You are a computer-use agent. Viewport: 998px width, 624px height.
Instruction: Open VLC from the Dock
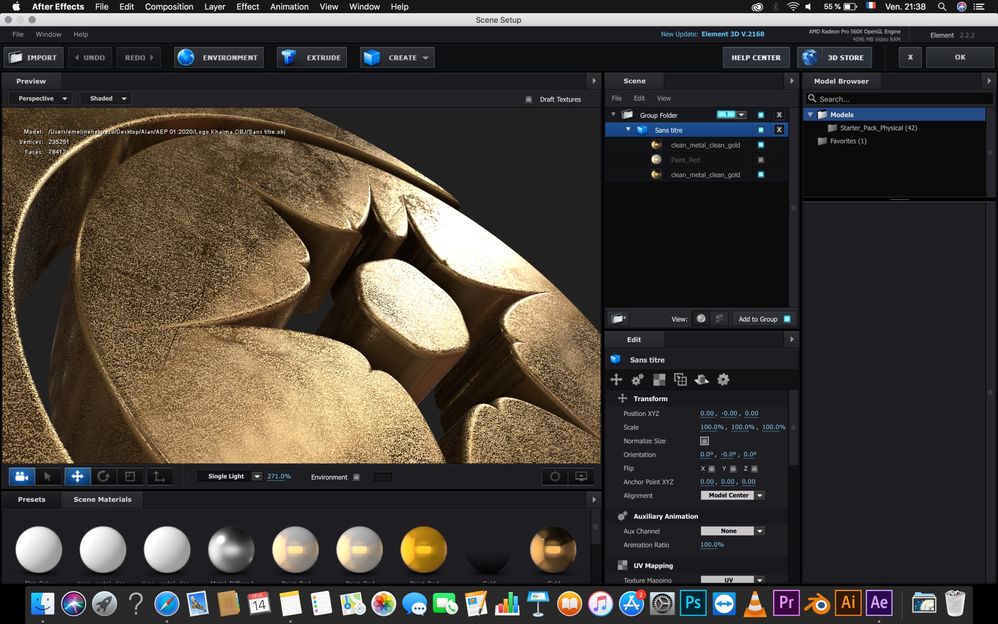pyautogui.click(x=755, y=602)
